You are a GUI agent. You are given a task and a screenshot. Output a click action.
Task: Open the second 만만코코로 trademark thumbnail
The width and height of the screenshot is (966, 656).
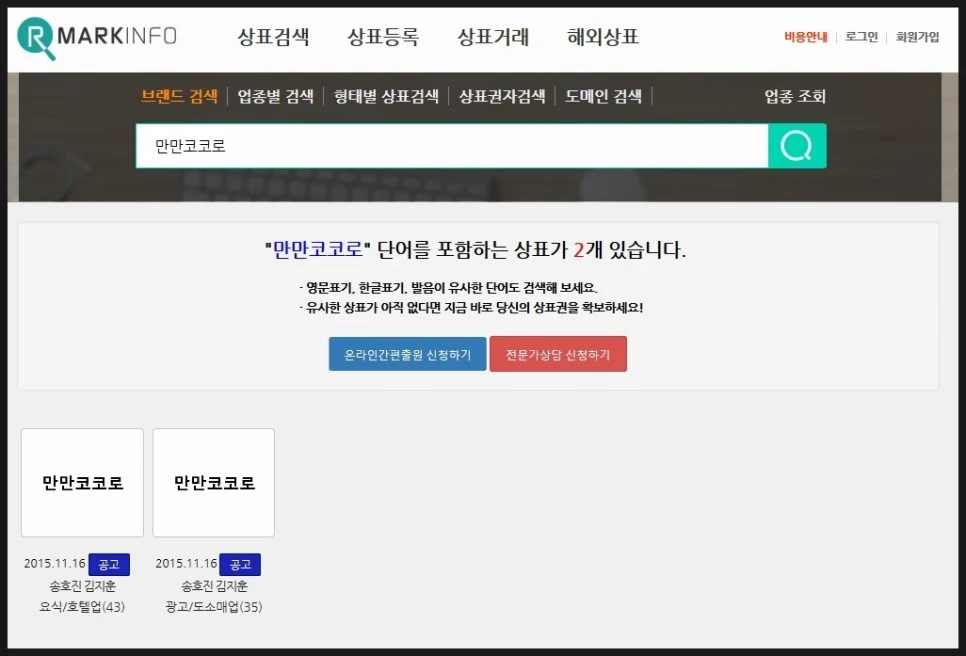click(213, 482)
